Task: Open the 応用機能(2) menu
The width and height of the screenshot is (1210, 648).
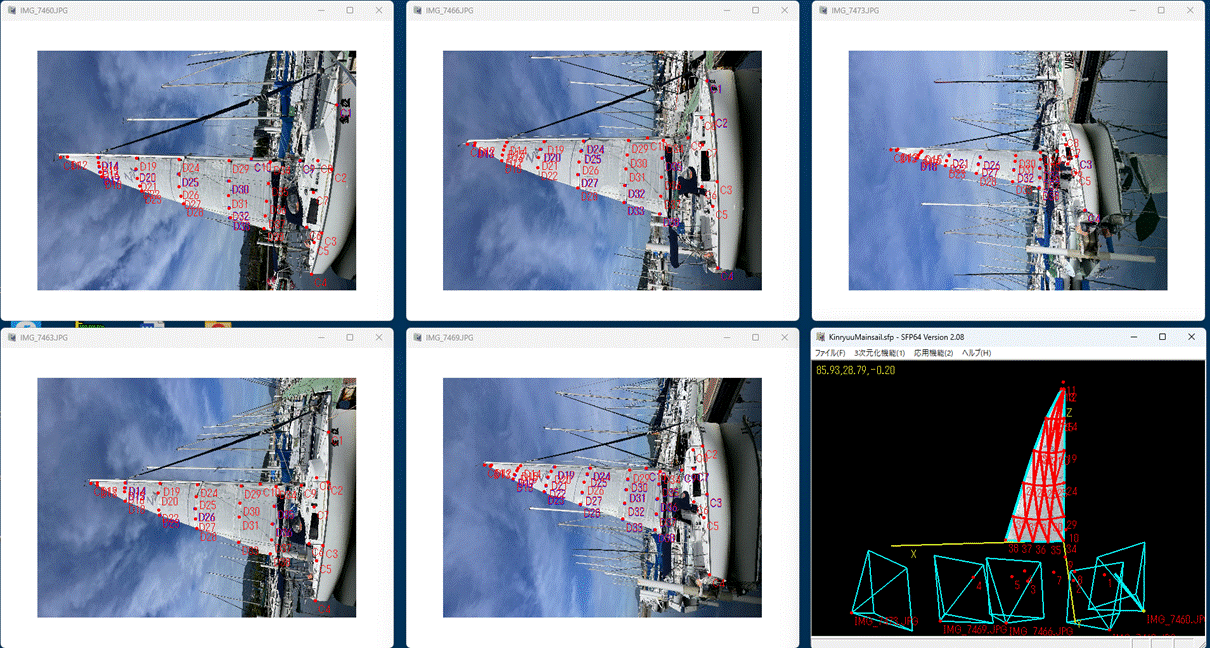Action: [x=933, y=353]
